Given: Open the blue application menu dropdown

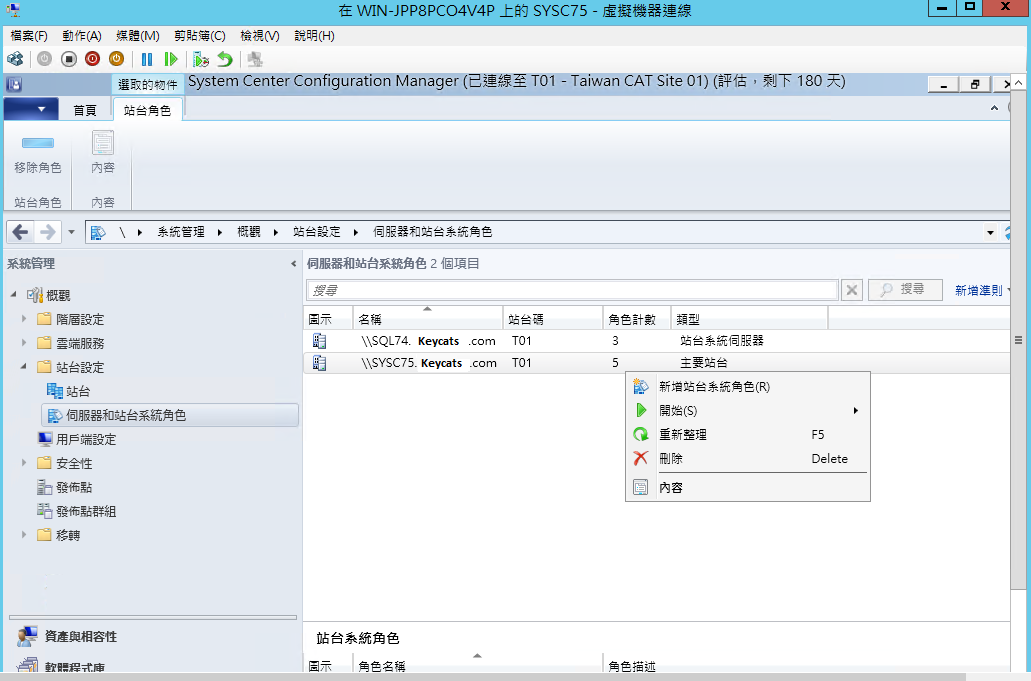Looking at the screenshot, I should (31, 109).
